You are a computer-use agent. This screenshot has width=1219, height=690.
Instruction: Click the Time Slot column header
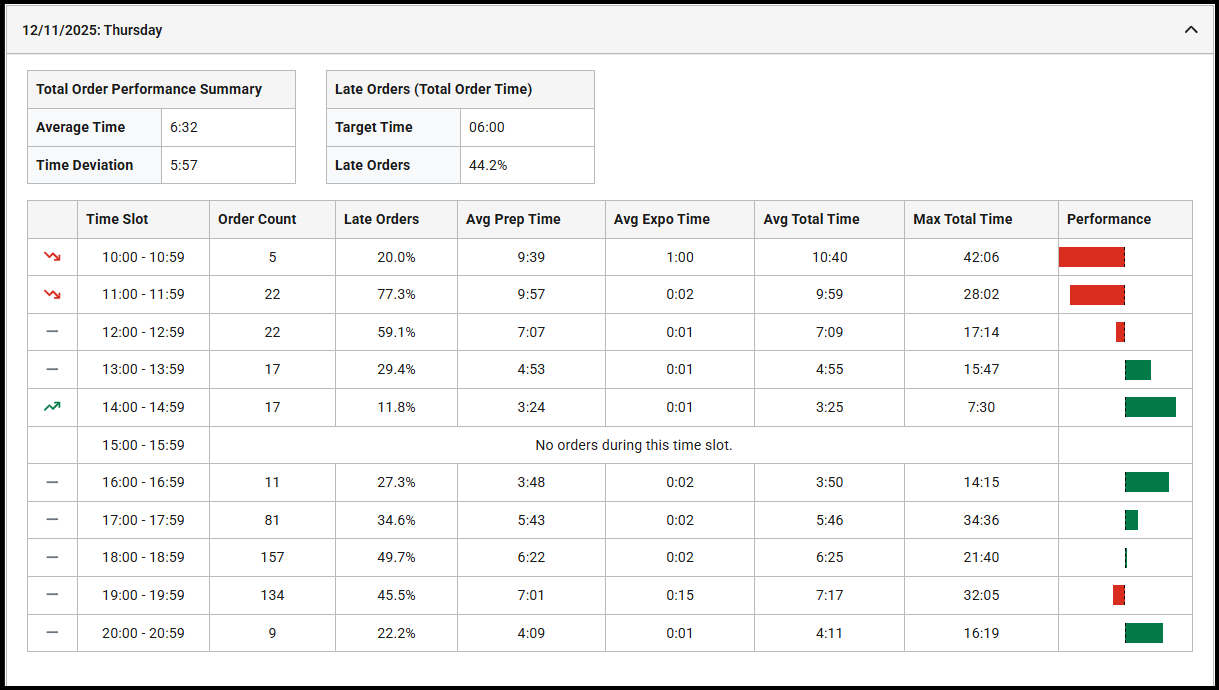coord(117,219)
